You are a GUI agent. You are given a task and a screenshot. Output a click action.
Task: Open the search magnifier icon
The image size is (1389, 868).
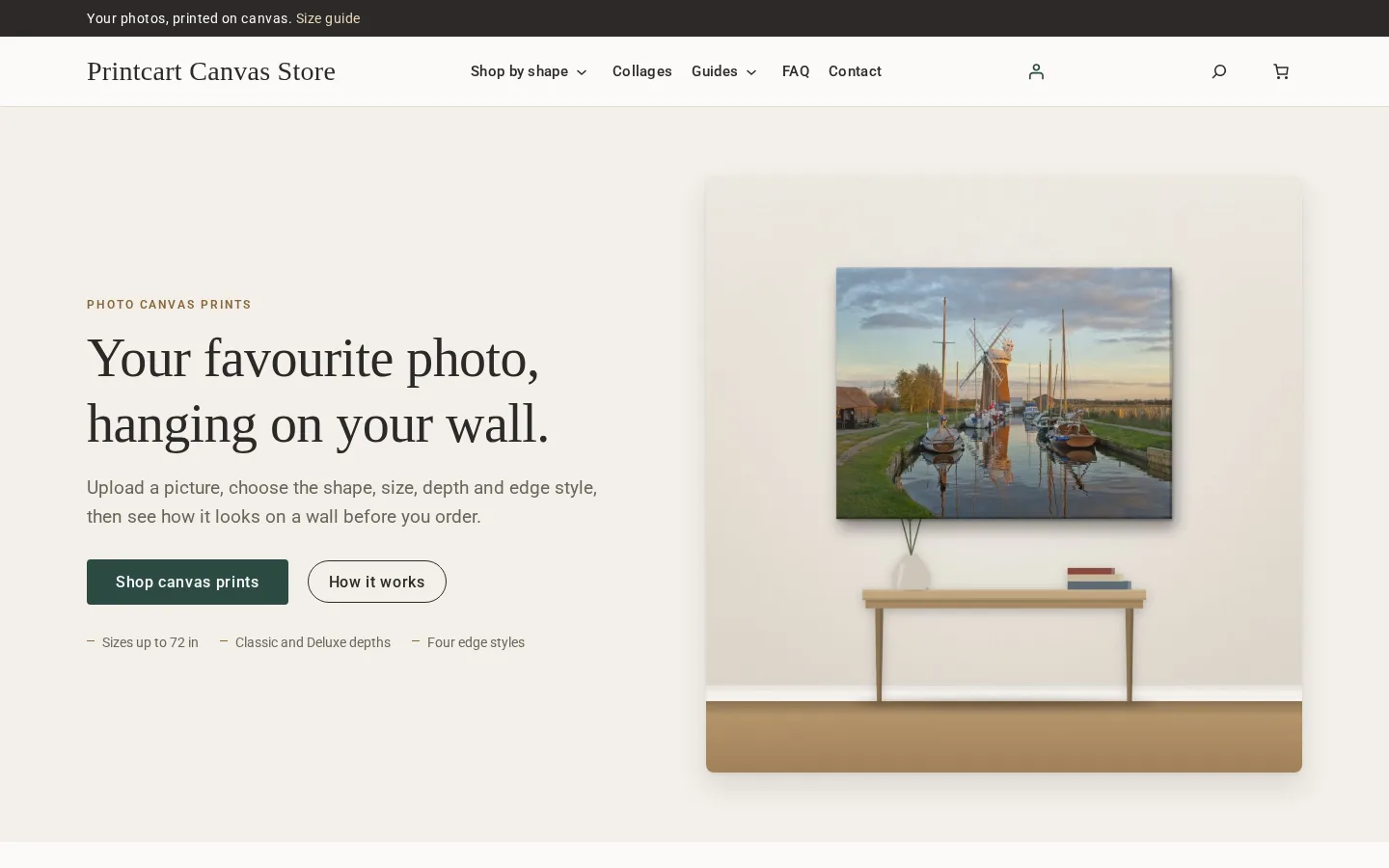coord(1219,71)
